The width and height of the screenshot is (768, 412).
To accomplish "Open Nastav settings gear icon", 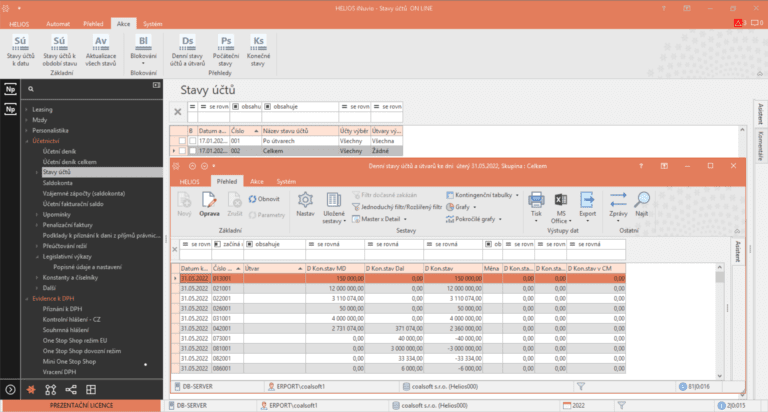I will tap(305, 204).
